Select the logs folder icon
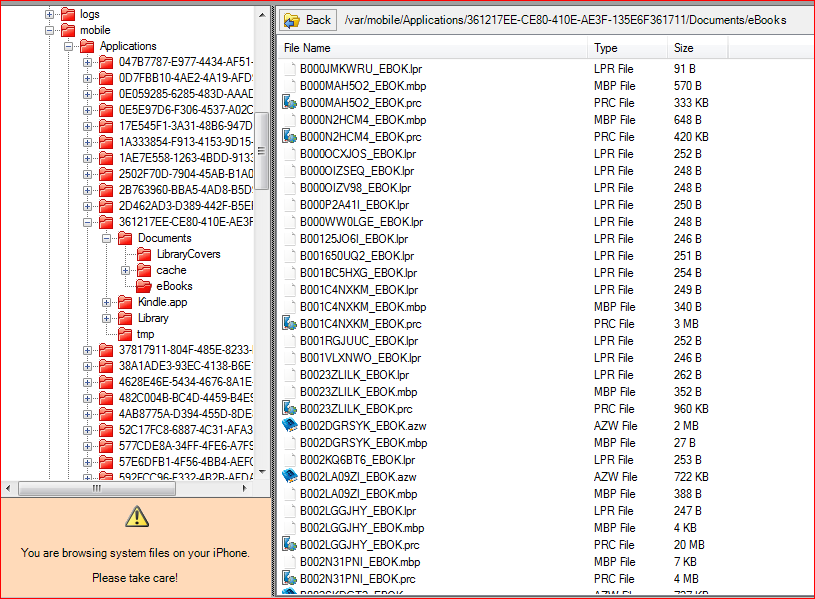 coord(68,14)
